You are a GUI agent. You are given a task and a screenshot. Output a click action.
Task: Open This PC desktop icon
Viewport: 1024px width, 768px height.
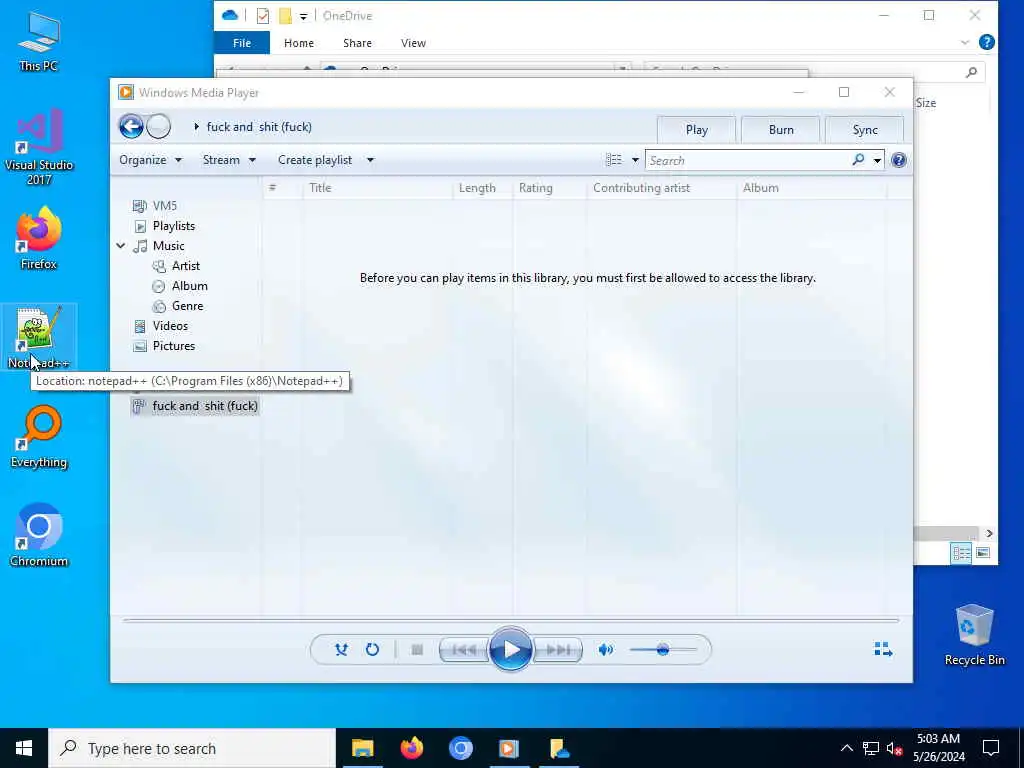coord(39,41)
